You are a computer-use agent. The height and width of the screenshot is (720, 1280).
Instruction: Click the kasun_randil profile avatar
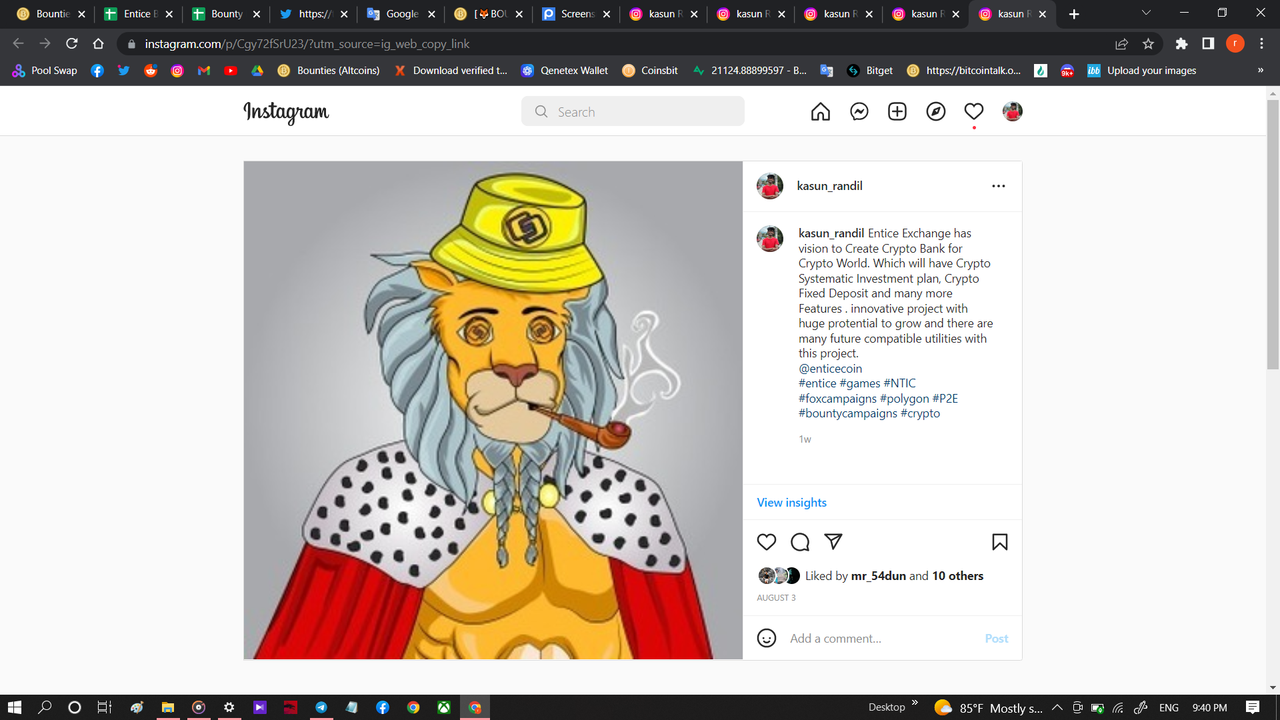769,185
